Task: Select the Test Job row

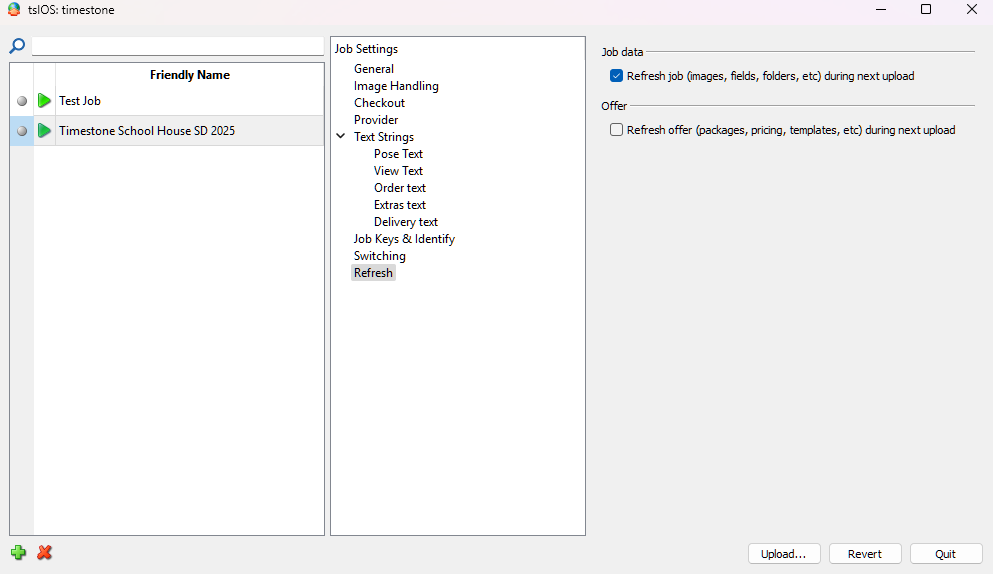Action: (x=167, y=101)
